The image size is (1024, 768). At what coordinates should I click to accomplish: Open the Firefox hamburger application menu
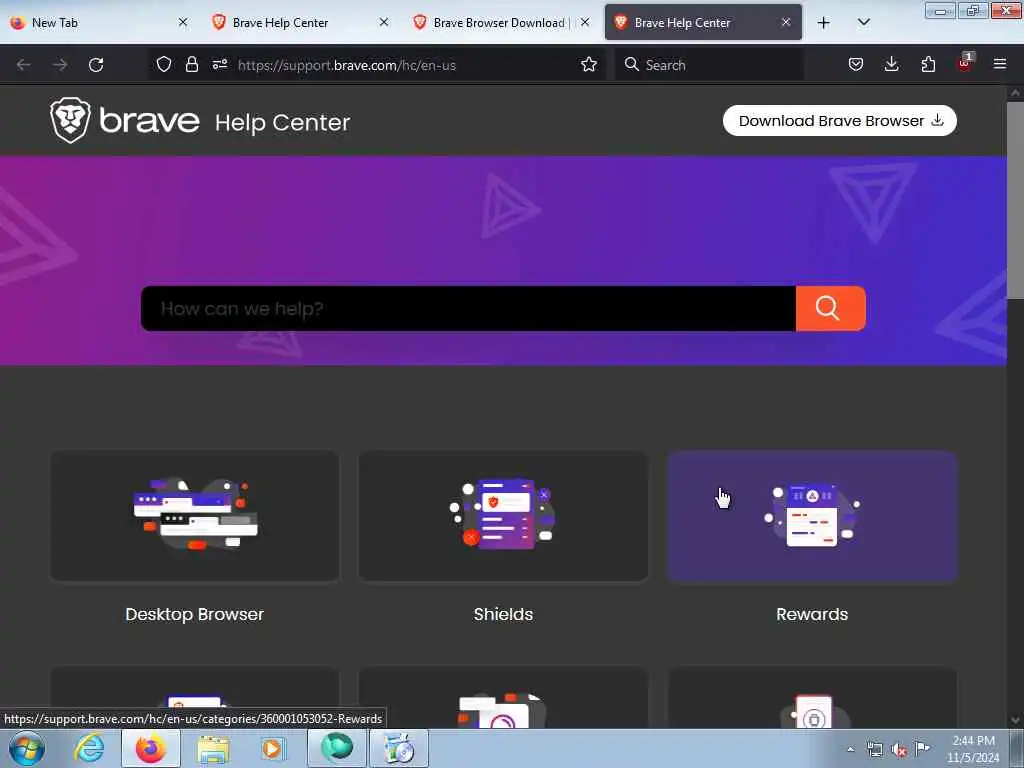point(999,64)
